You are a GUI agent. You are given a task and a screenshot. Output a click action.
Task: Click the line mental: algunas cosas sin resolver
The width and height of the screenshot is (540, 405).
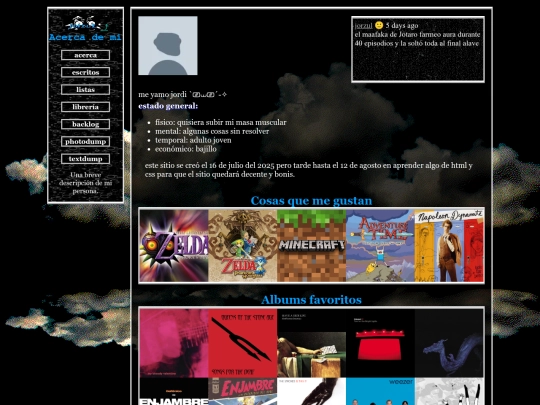[x=212, y=131]
